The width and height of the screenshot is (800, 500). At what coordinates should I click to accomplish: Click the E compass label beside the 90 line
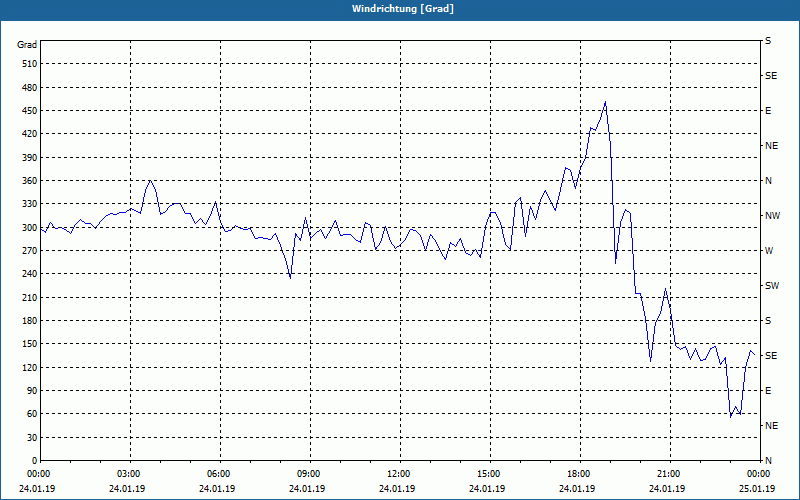click(768, 391)
